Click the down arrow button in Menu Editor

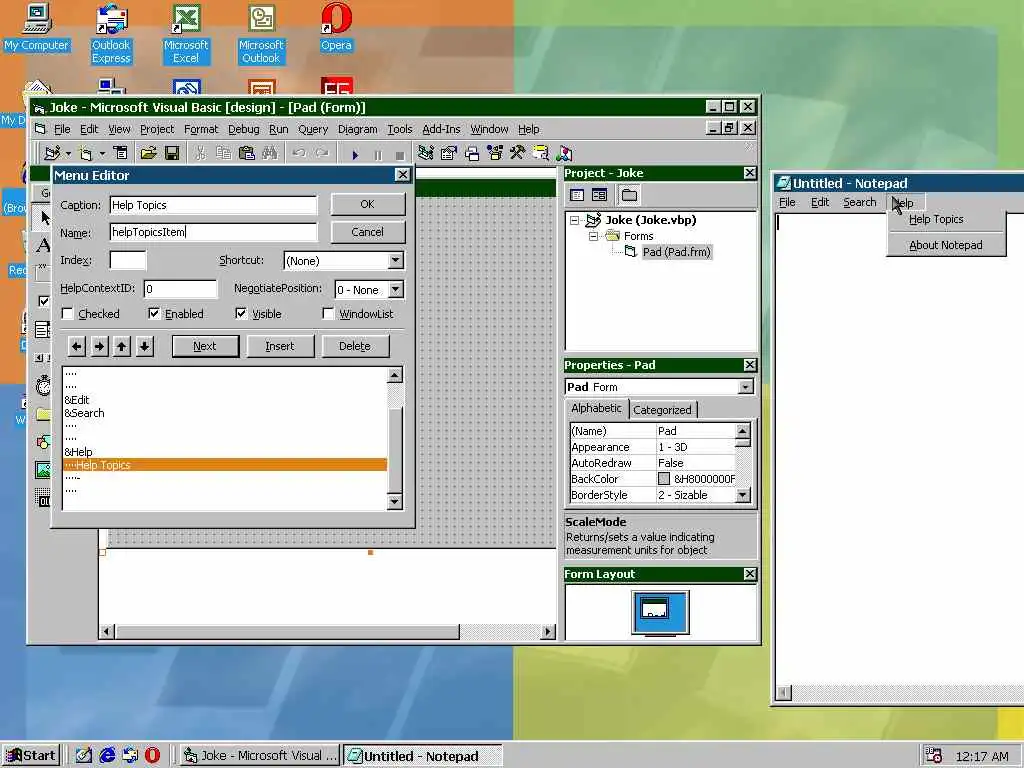point(144,346)
